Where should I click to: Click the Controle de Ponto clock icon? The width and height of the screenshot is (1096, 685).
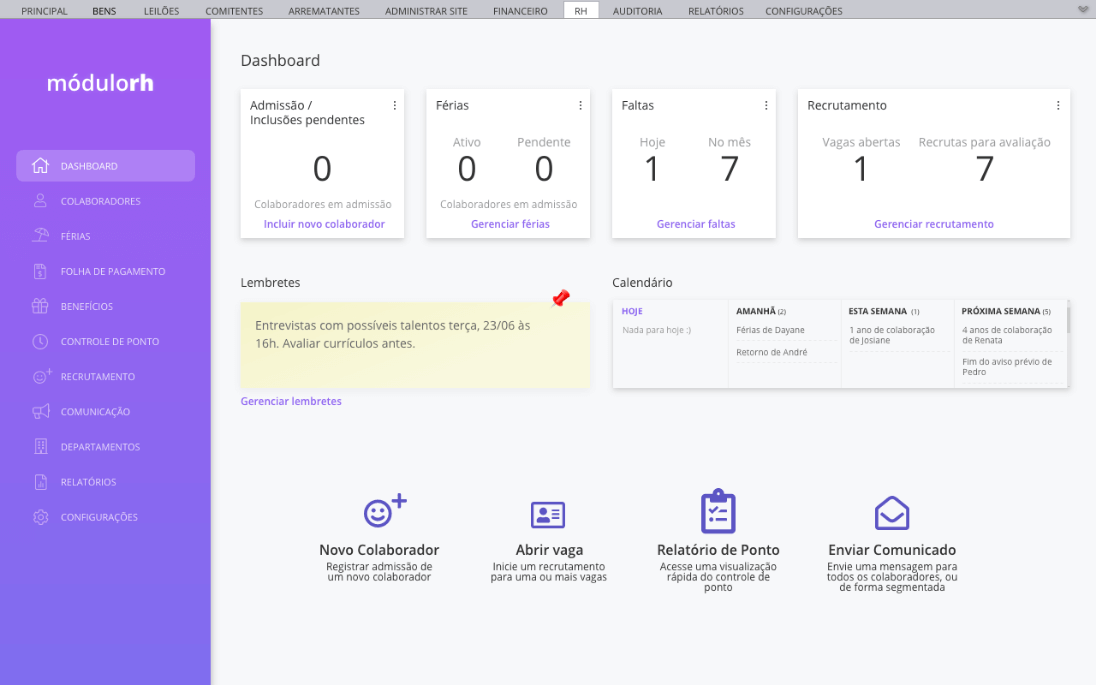click(40, 342)
